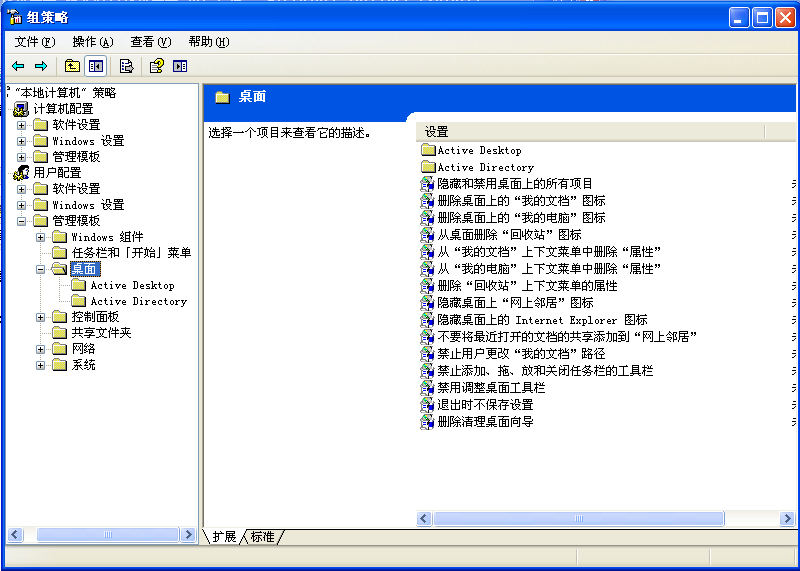Select Active Desktop in the left tree

pyautogui.click(x=132, y=285)
